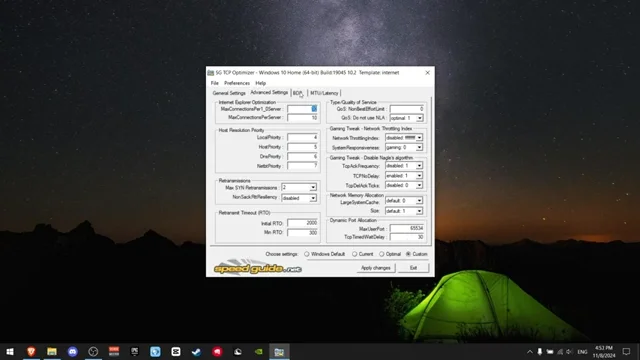
Task: Click the Min RTO input field
Action: tap(302, 233)
